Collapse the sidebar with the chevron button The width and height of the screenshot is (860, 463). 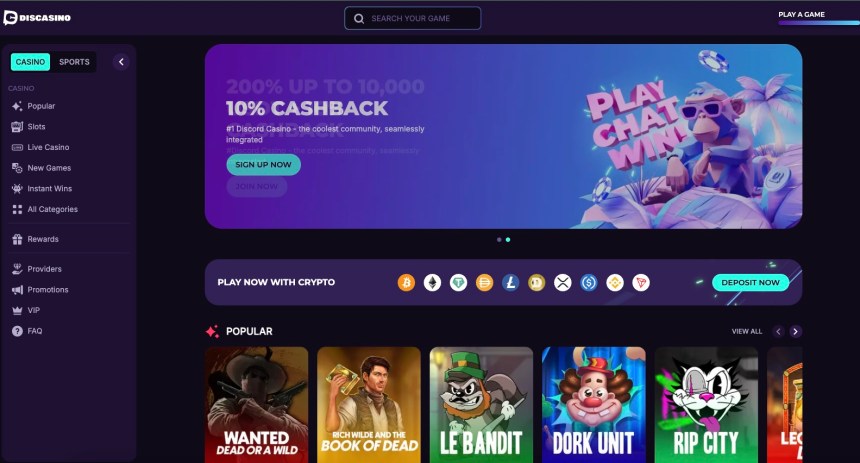click(121, 62)
